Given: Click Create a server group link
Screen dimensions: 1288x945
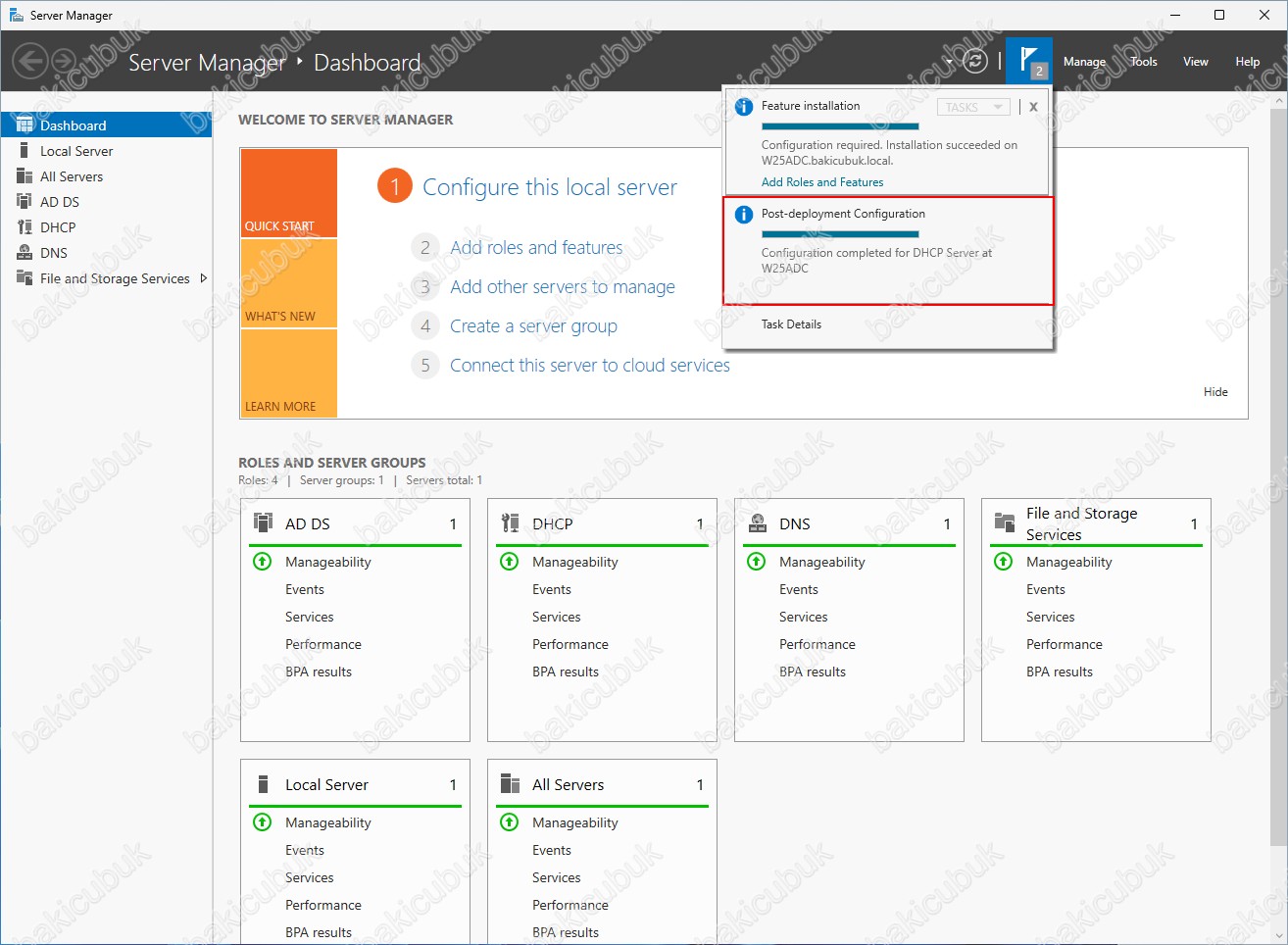Looking at the screenshot, I should pyautogui.click(x=533, y=326).
